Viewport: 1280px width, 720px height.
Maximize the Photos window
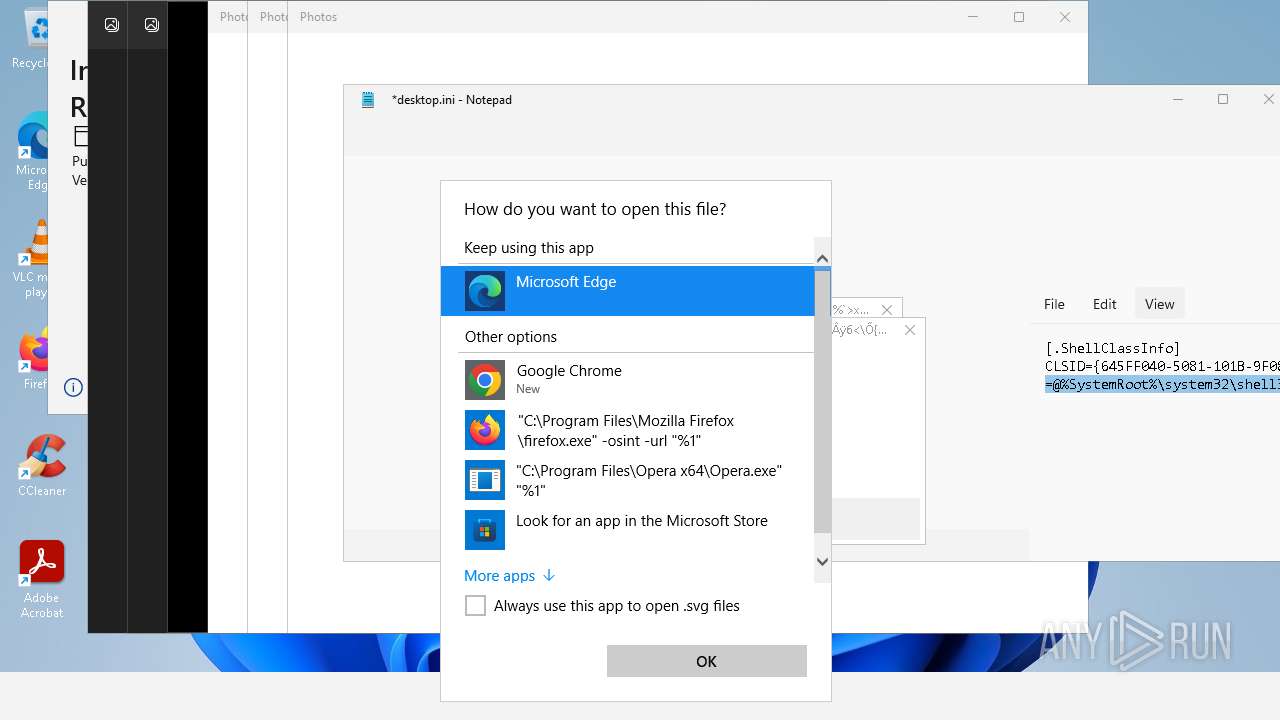(x=1019, y=17)
